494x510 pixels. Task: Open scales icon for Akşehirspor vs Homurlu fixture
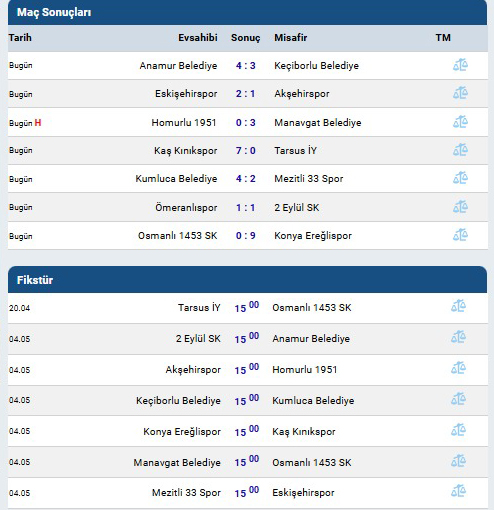[458, 368]
